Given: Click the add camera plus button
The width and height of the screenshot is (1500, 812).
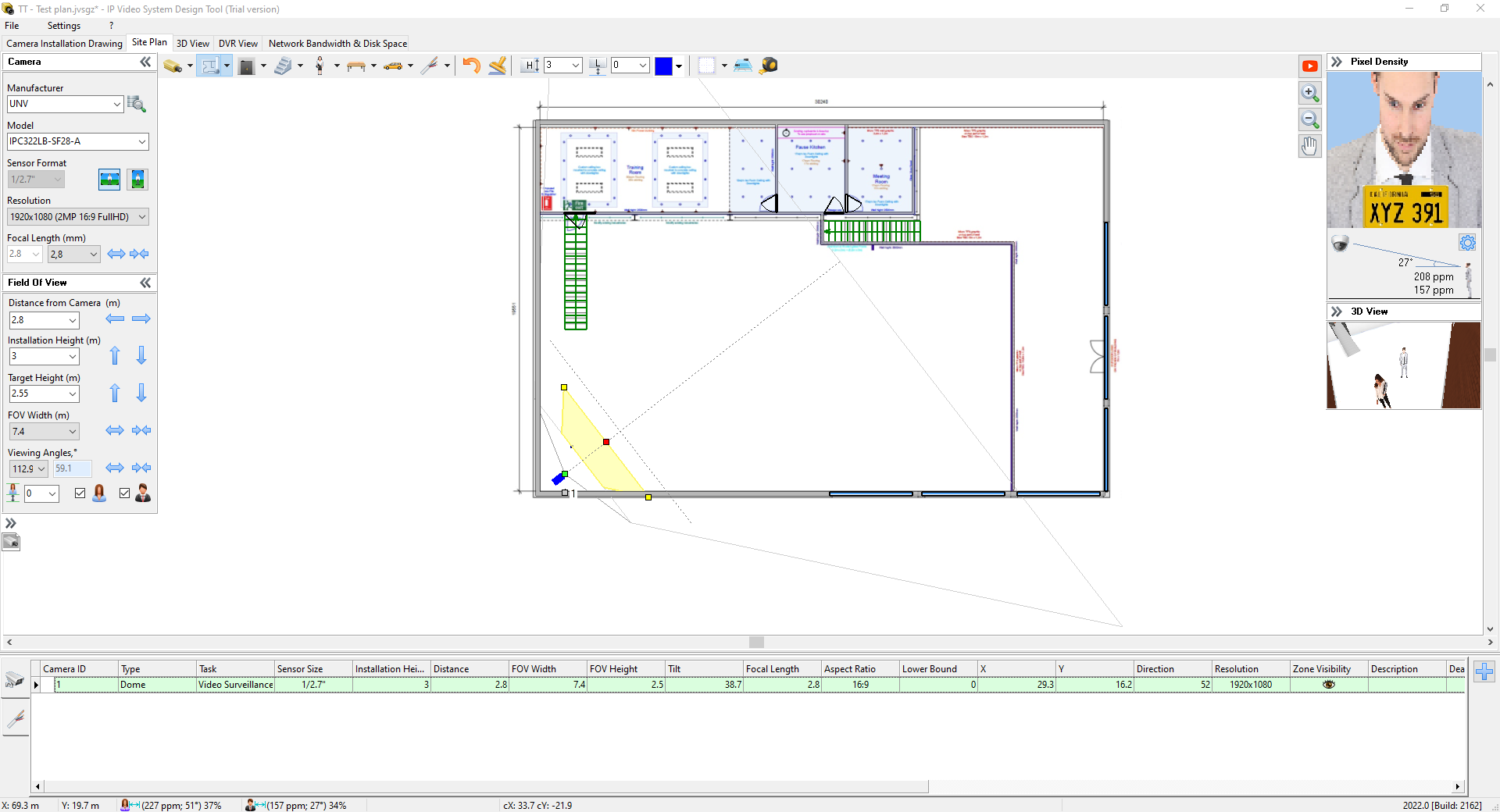Looking at the screenshot, I should coord(1484,671).
